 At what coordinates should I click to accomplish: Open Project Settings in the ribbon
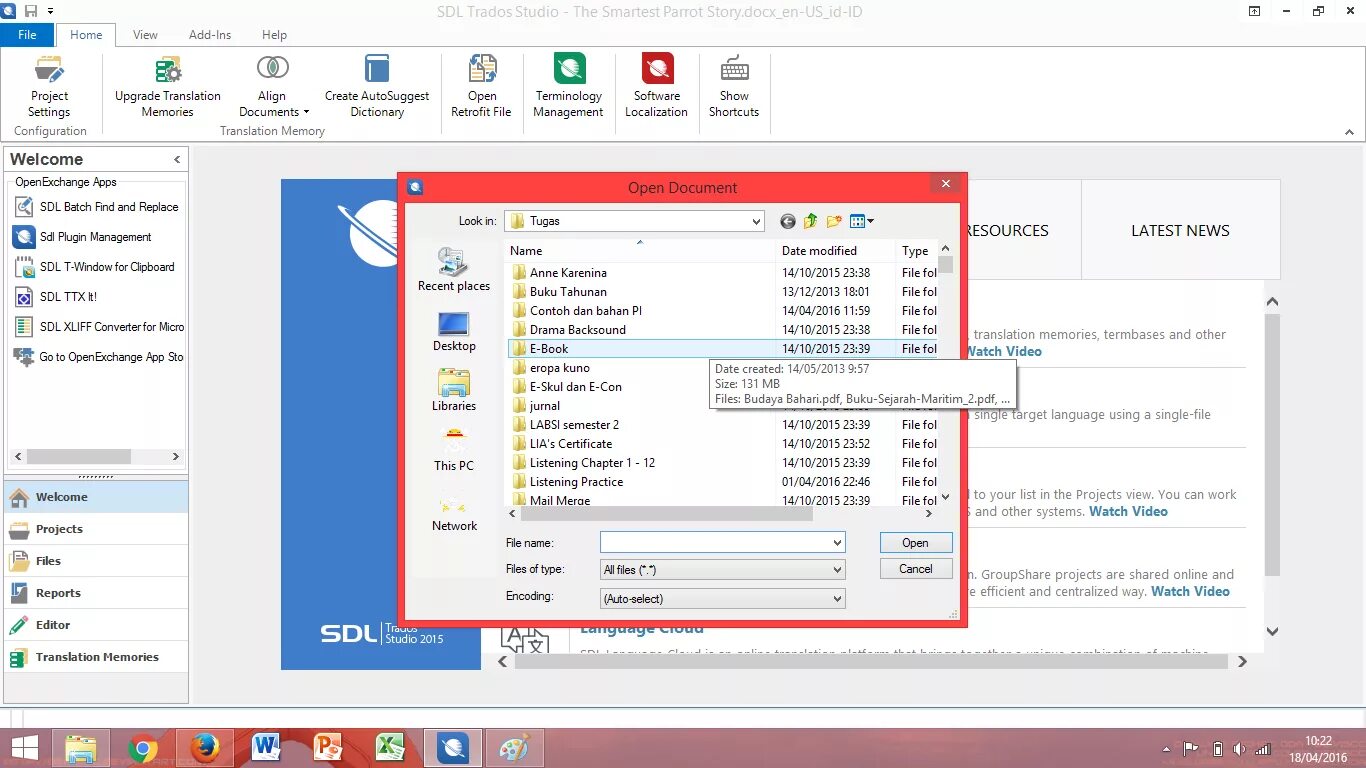point(49,86)
